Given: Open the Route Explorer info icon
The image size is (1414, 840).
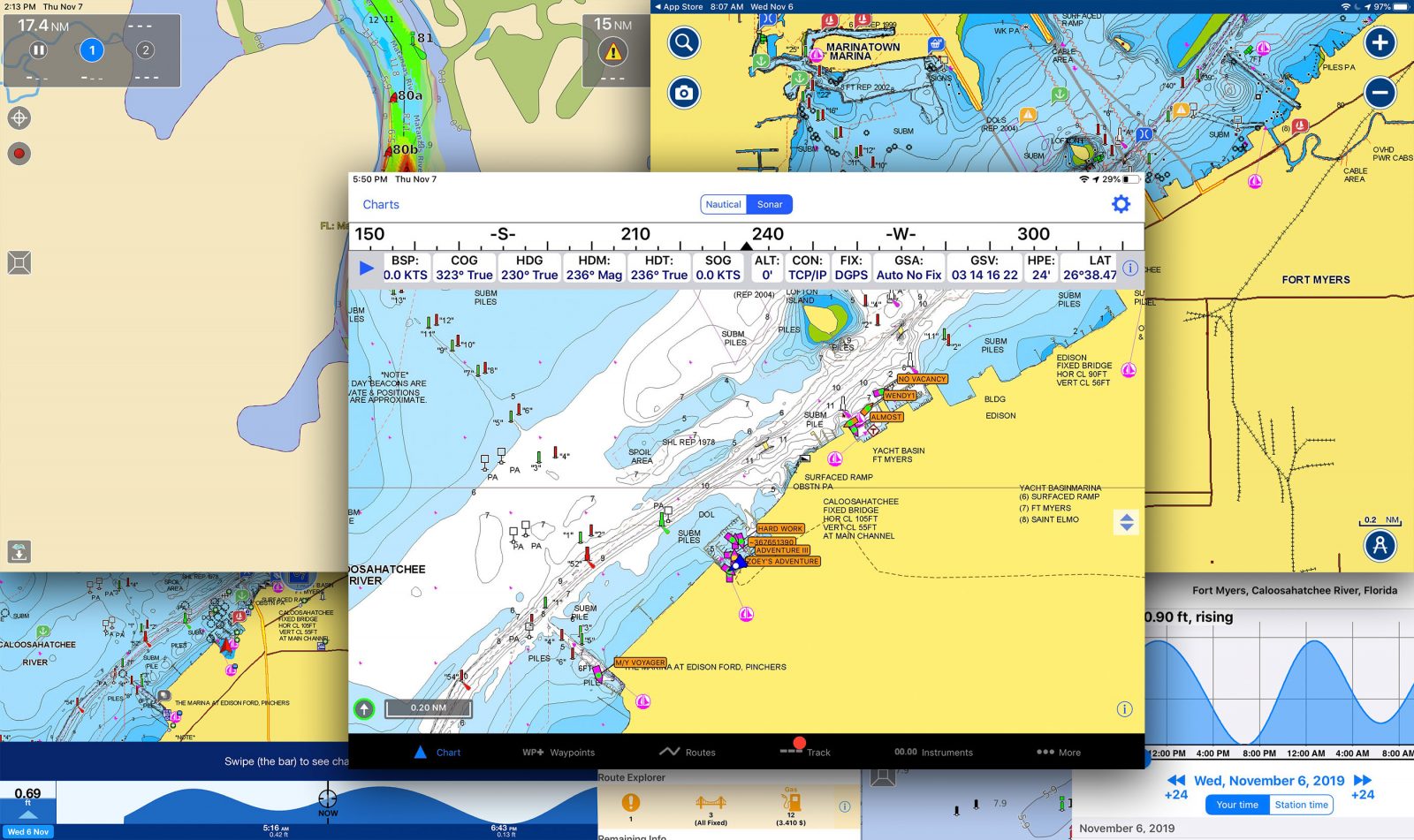Looking at the screenshot, I should (x=844, y=806).
